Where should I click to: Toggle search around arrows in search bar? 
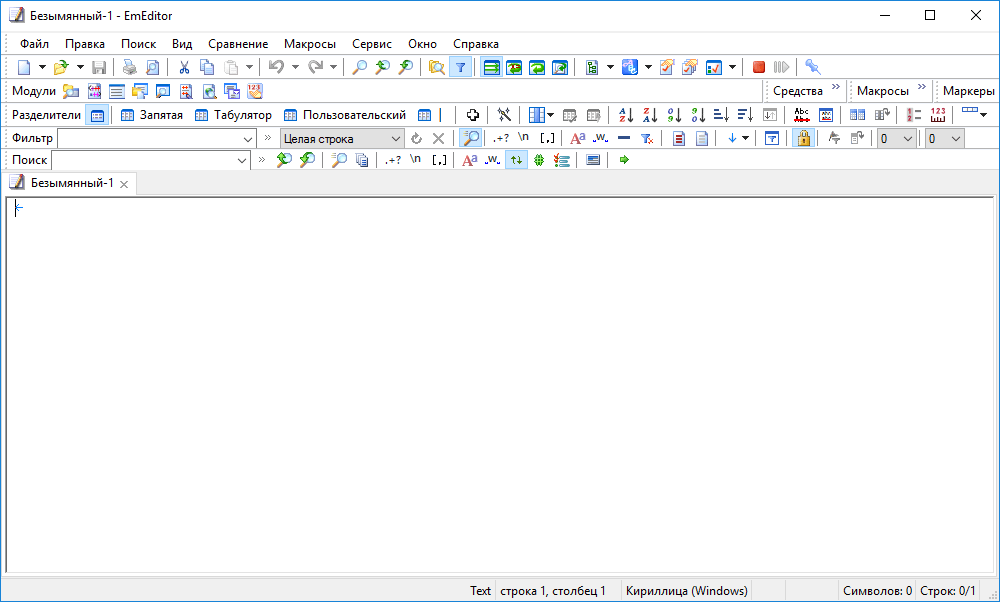click(516, 160)
